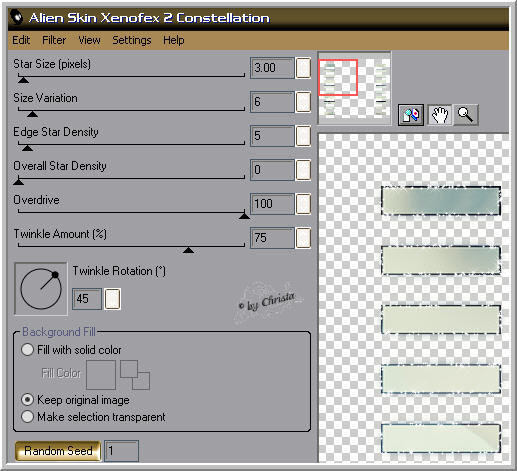Viewport: 517px width, 471px height.
Task: Click the Random Seed button
Action: [58, 451]
